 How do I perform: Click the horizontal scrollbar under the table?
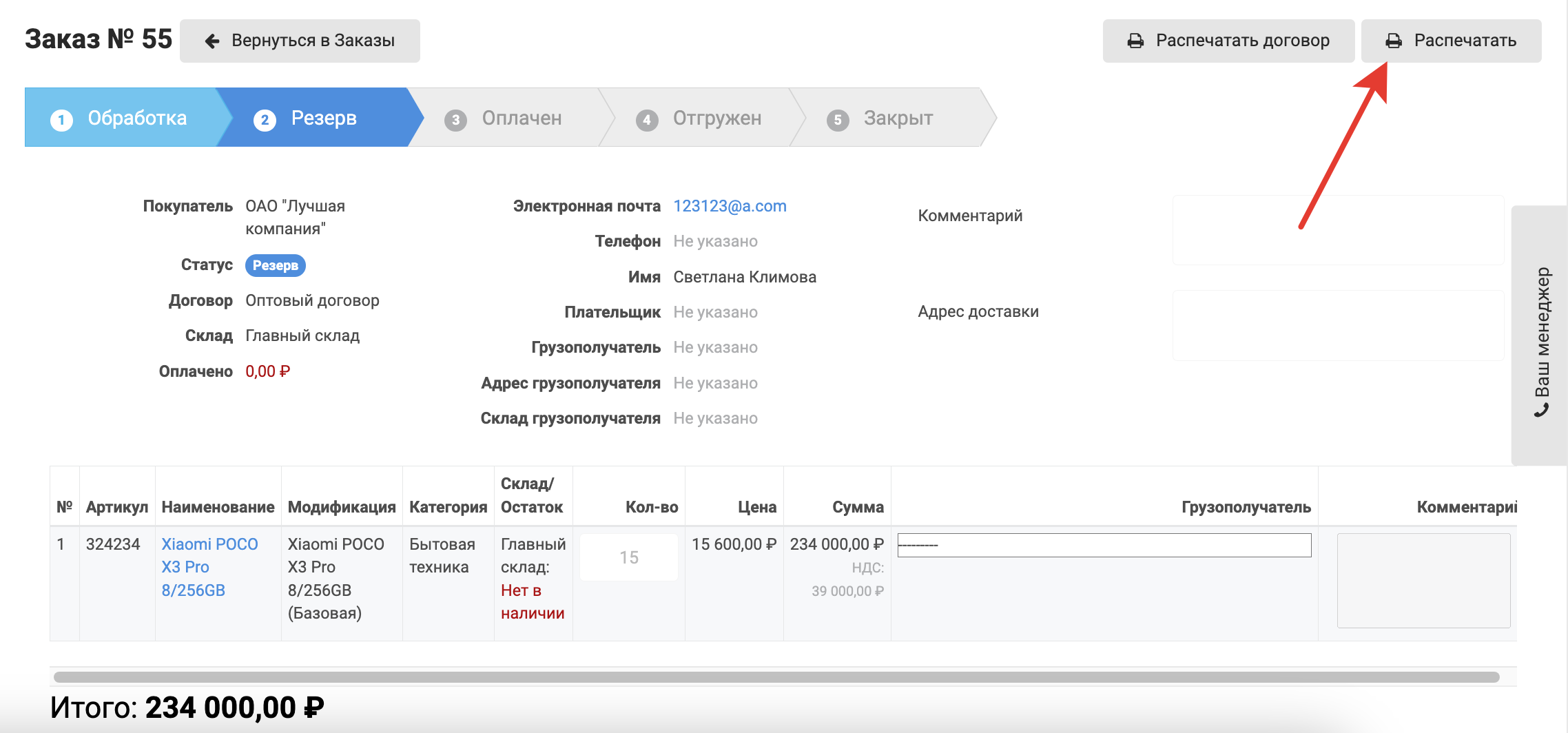point(776,677)
